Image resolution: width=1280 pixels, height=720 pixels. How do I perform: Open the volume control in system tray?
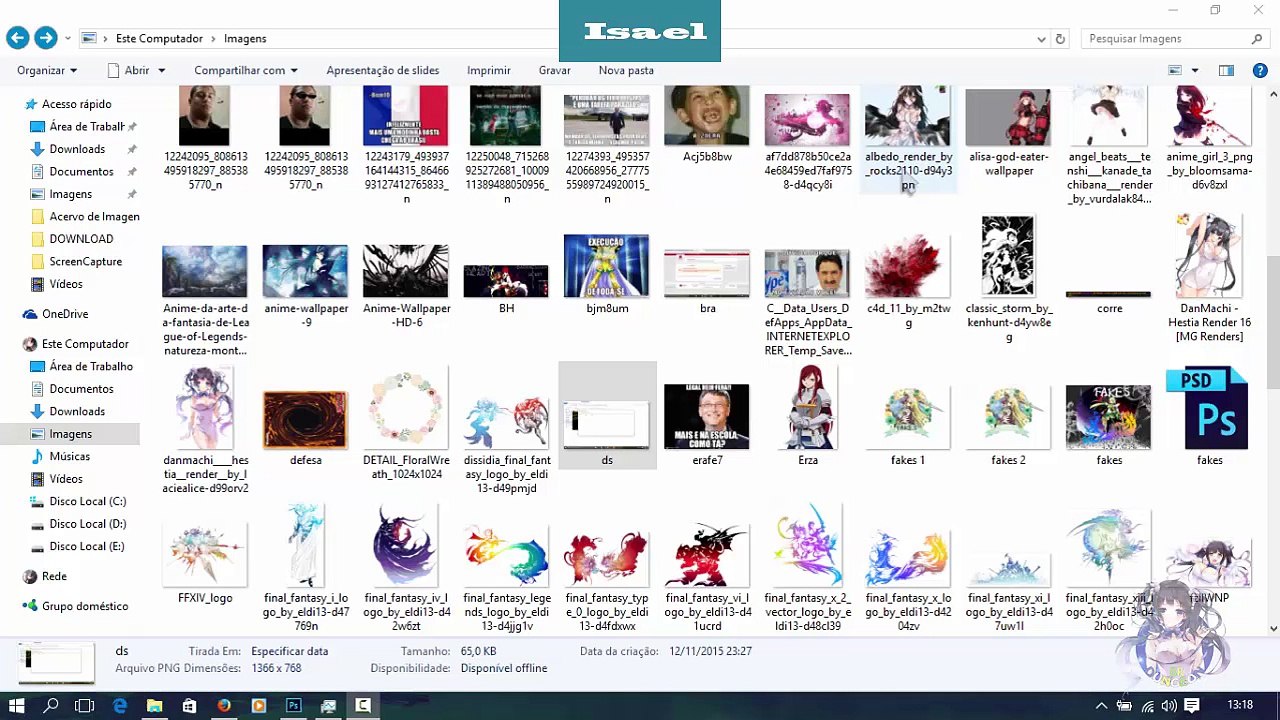tap(1168, 705)
